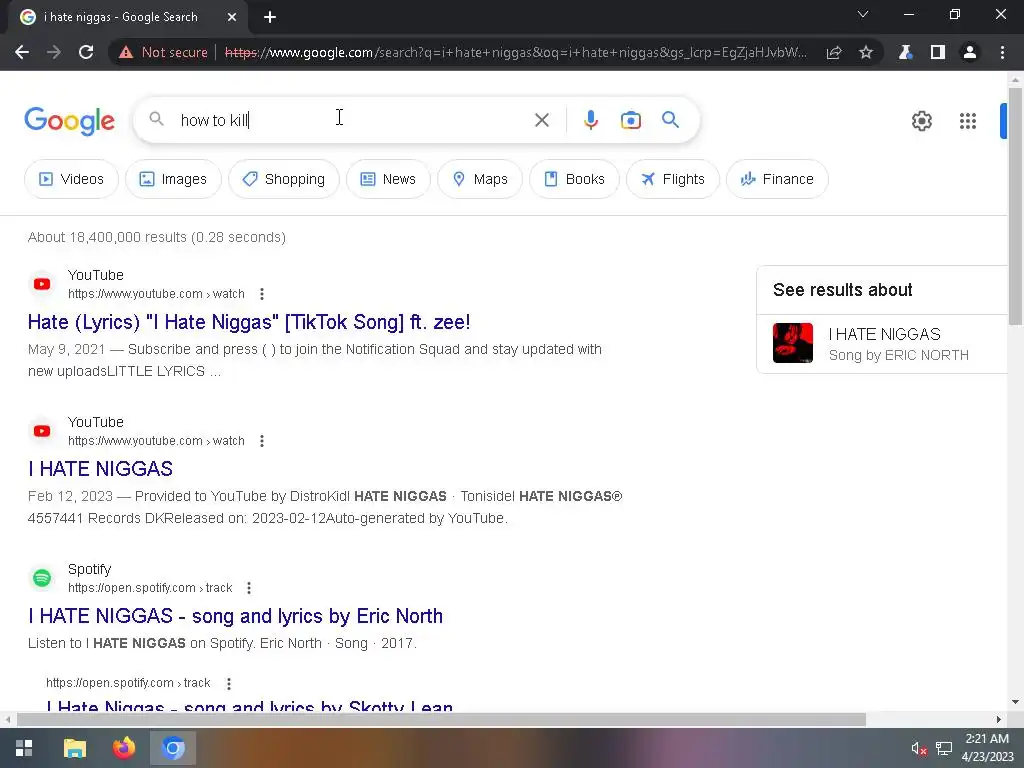Switch to the News filter
The image size is (1024, 768).
tap(388, 179)
